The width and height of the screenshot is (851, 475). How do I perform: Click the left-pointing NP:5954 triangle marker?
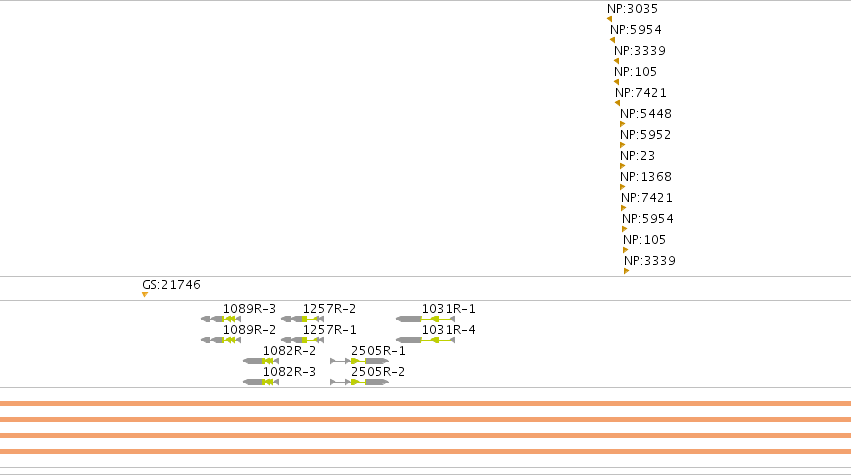click(612, 40)
